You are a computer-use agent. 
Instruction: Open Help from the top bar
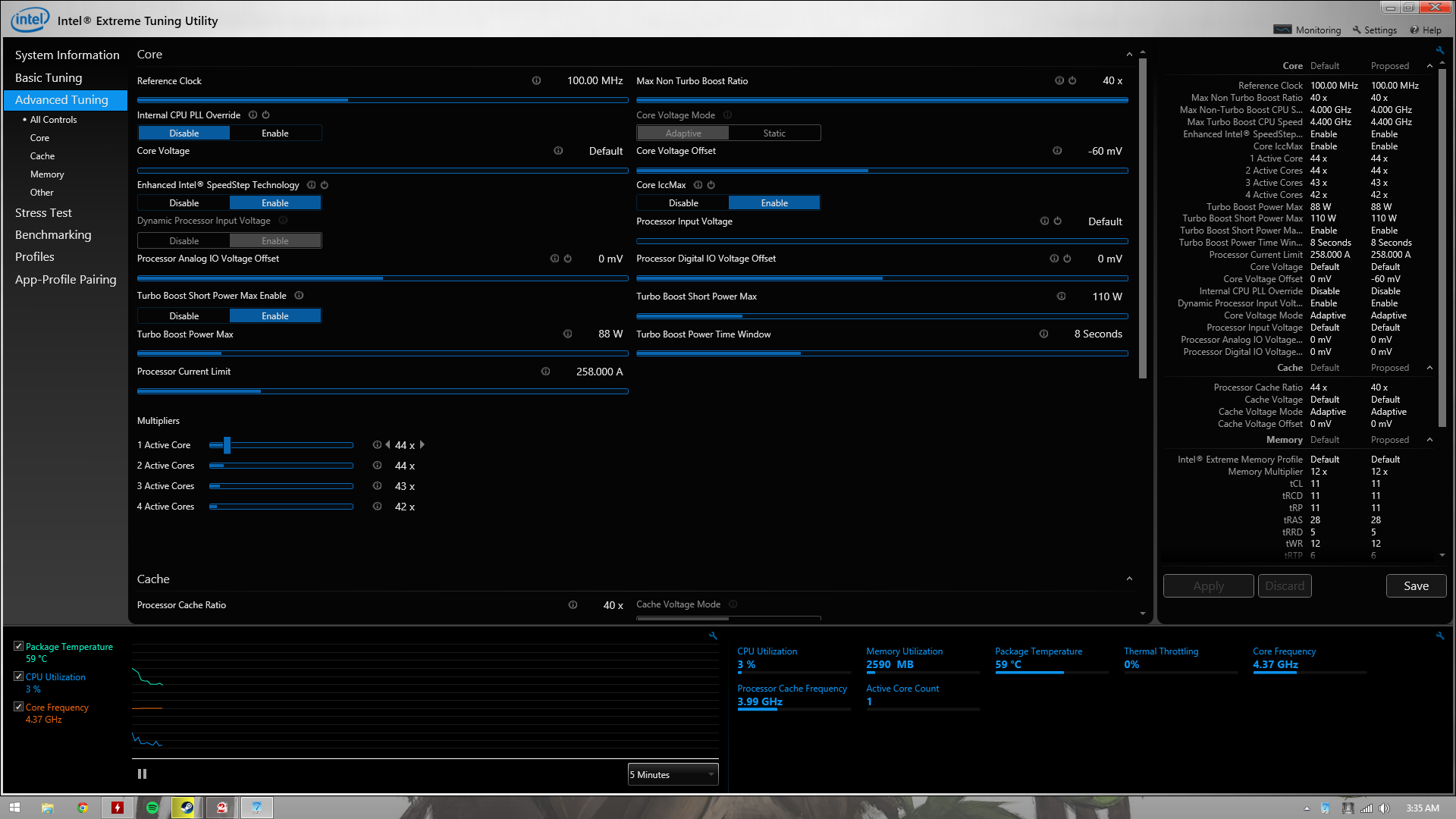coord(1426,30)
